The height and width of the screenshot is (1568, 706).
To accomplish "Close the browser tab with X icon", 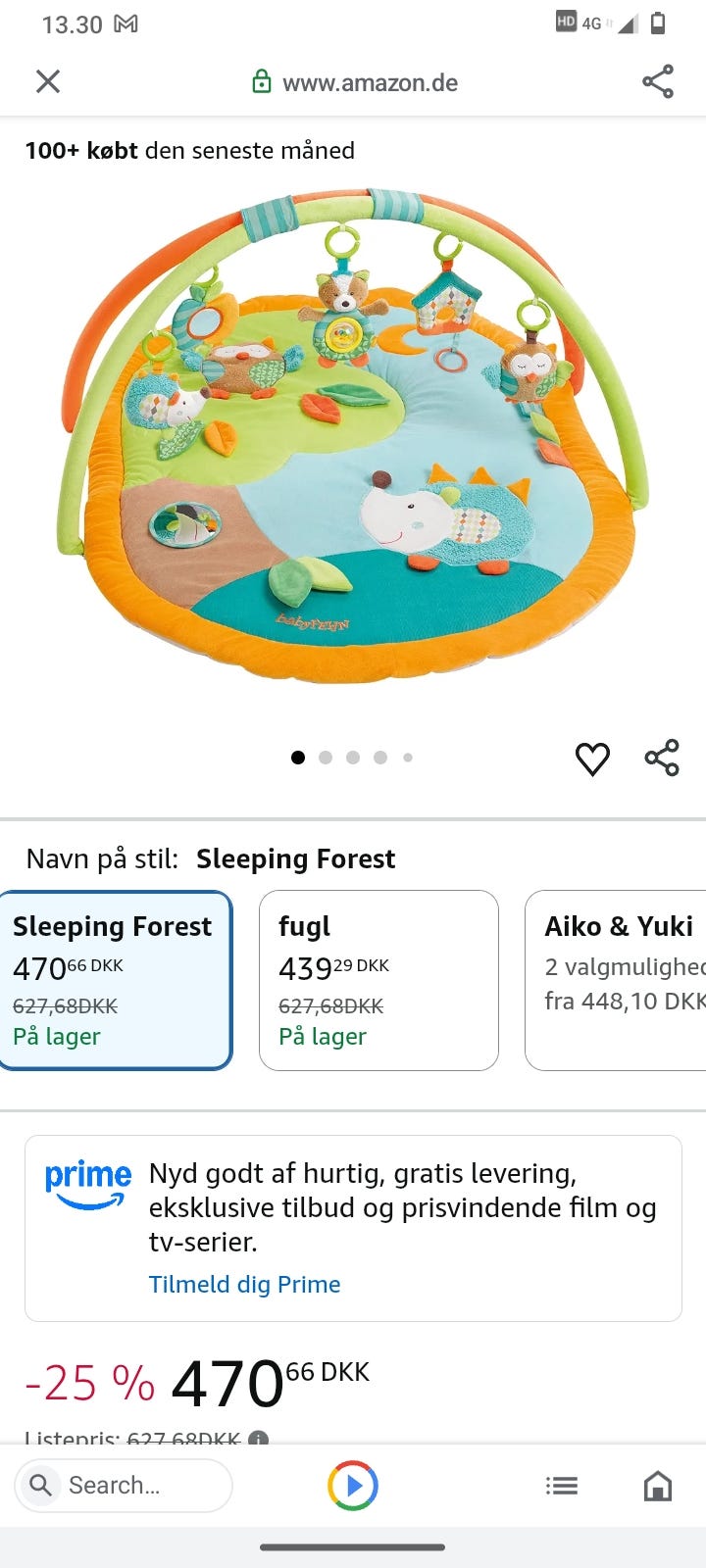I will 48,81.
